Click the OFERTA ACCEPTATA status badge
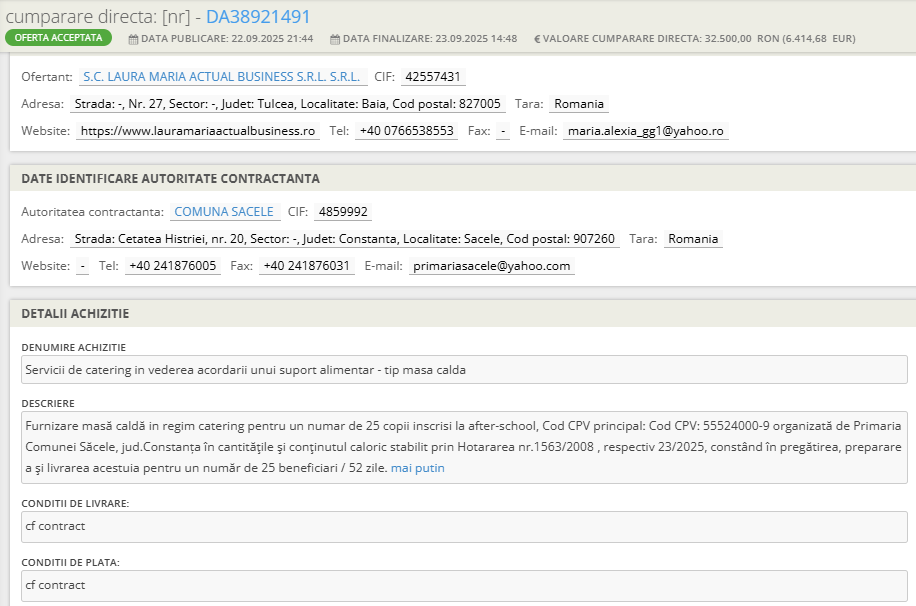Screen dimensions: 916x606 58,38
